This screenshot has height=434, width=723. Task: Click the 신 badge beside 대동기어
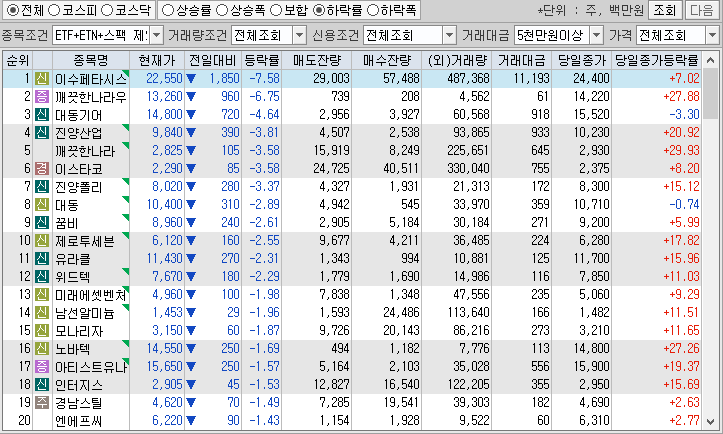pyautogui.click(x=42, y=114)
